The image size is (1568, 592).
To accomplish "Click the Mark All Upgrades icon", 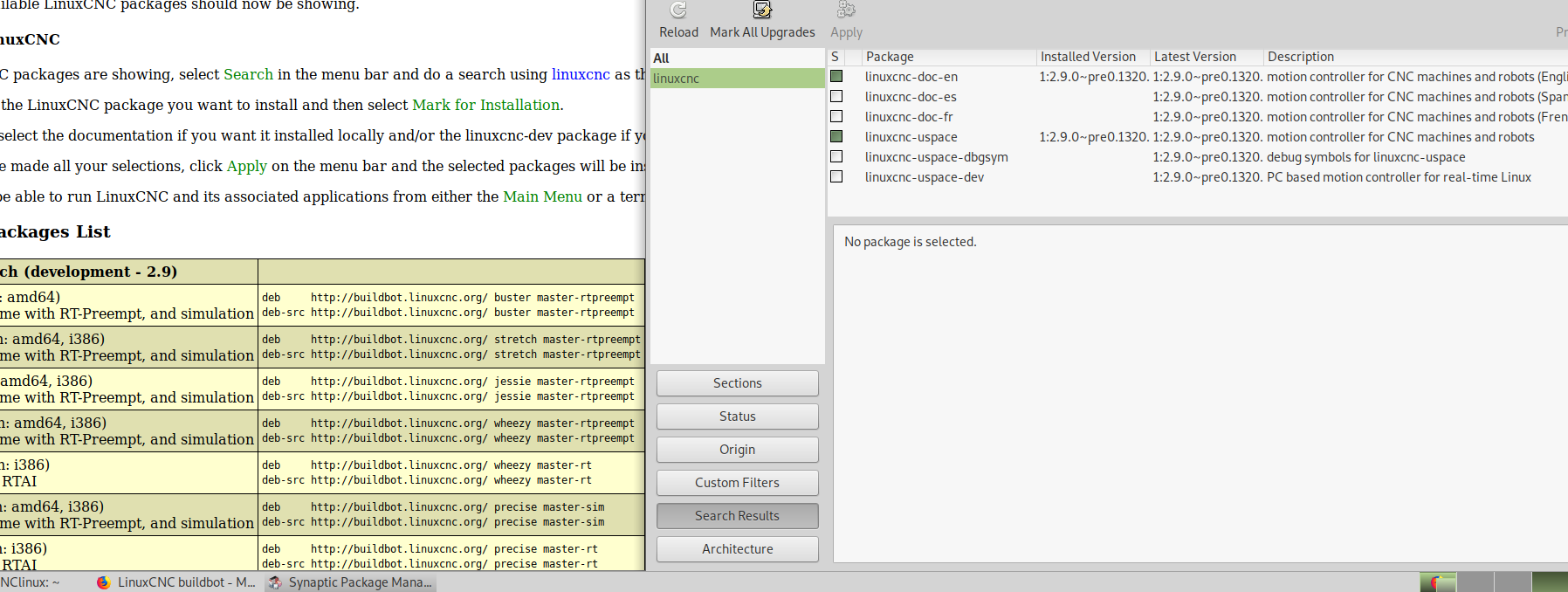I will [762, 10].
